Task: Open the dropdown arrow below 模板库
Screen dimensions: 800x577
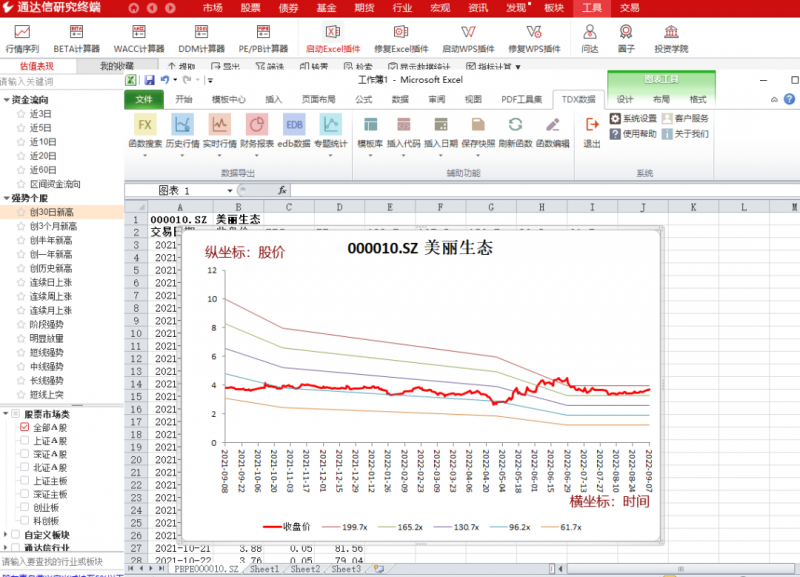Action: (x=370, y=155)
